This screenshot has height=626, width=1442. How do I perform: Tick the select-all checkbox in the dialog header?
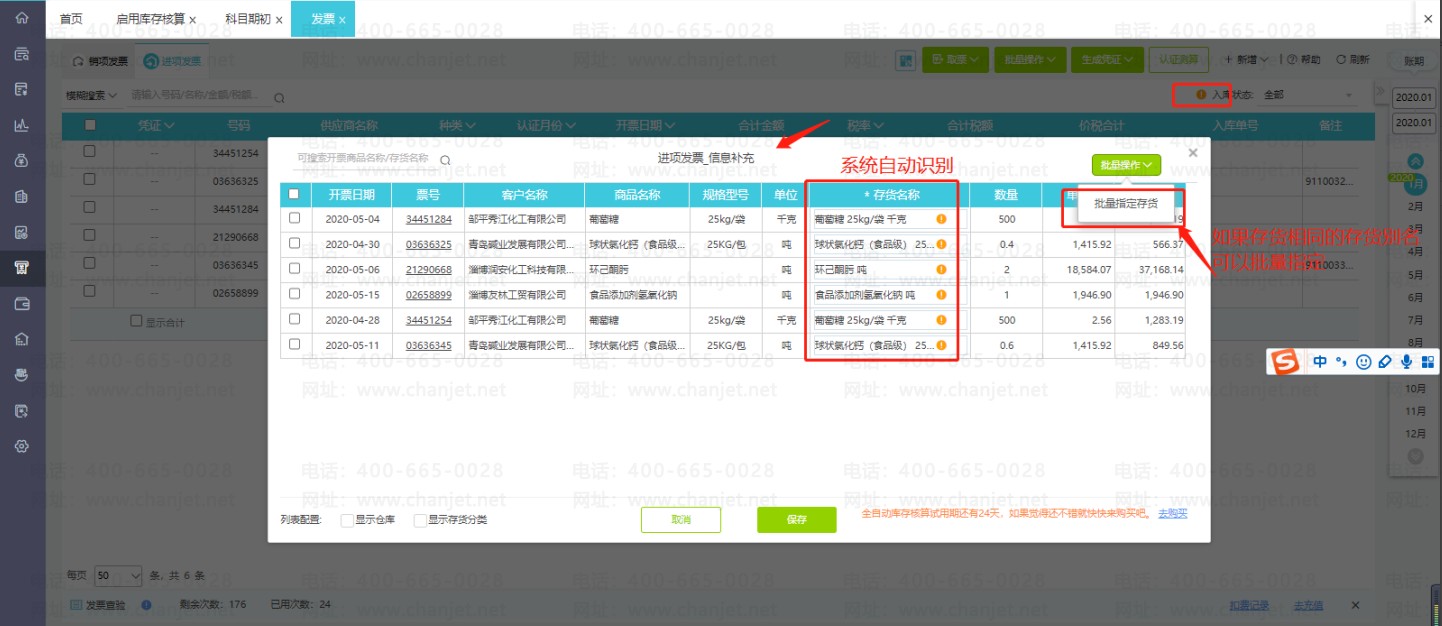(x=293, y=195)
